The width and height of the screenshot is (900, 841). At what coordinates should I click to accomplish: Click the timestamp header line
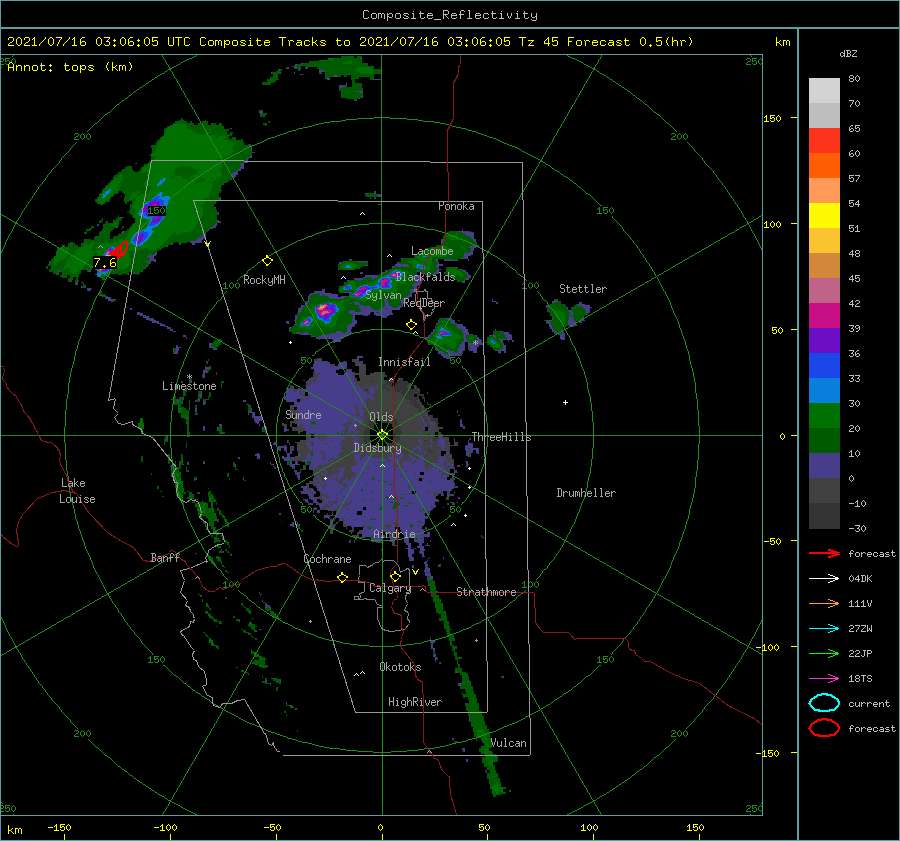pyautogui.click(x=350, y=42)
